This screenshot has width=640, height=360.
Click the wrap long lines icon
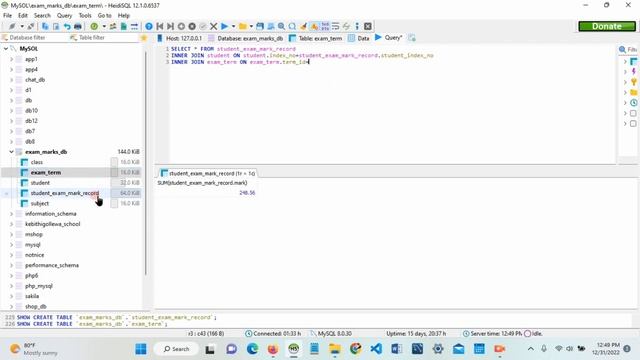(x=336, y=26)
